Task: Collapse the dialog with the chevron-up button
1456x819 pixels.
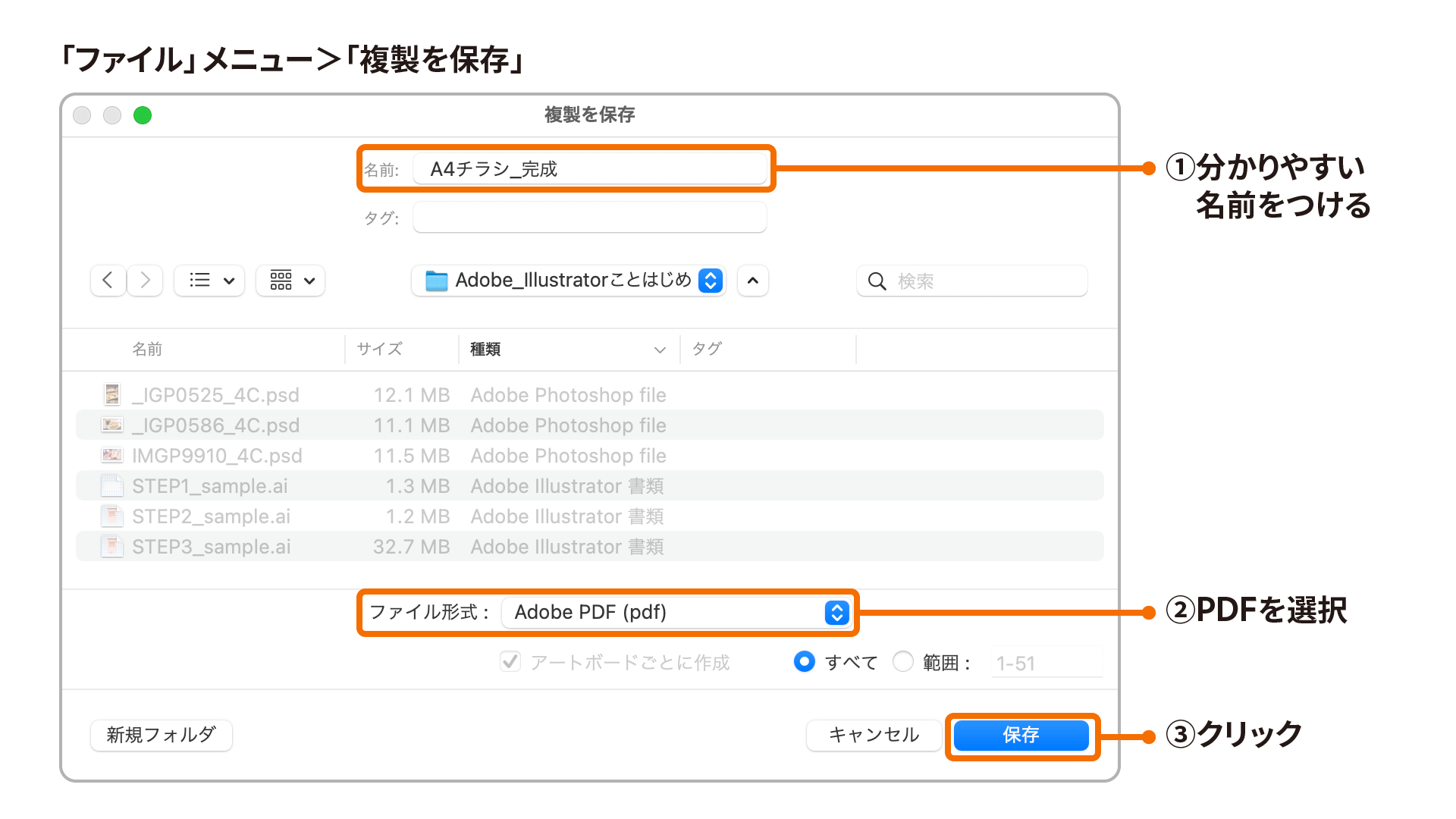Action: pos(752,281)
